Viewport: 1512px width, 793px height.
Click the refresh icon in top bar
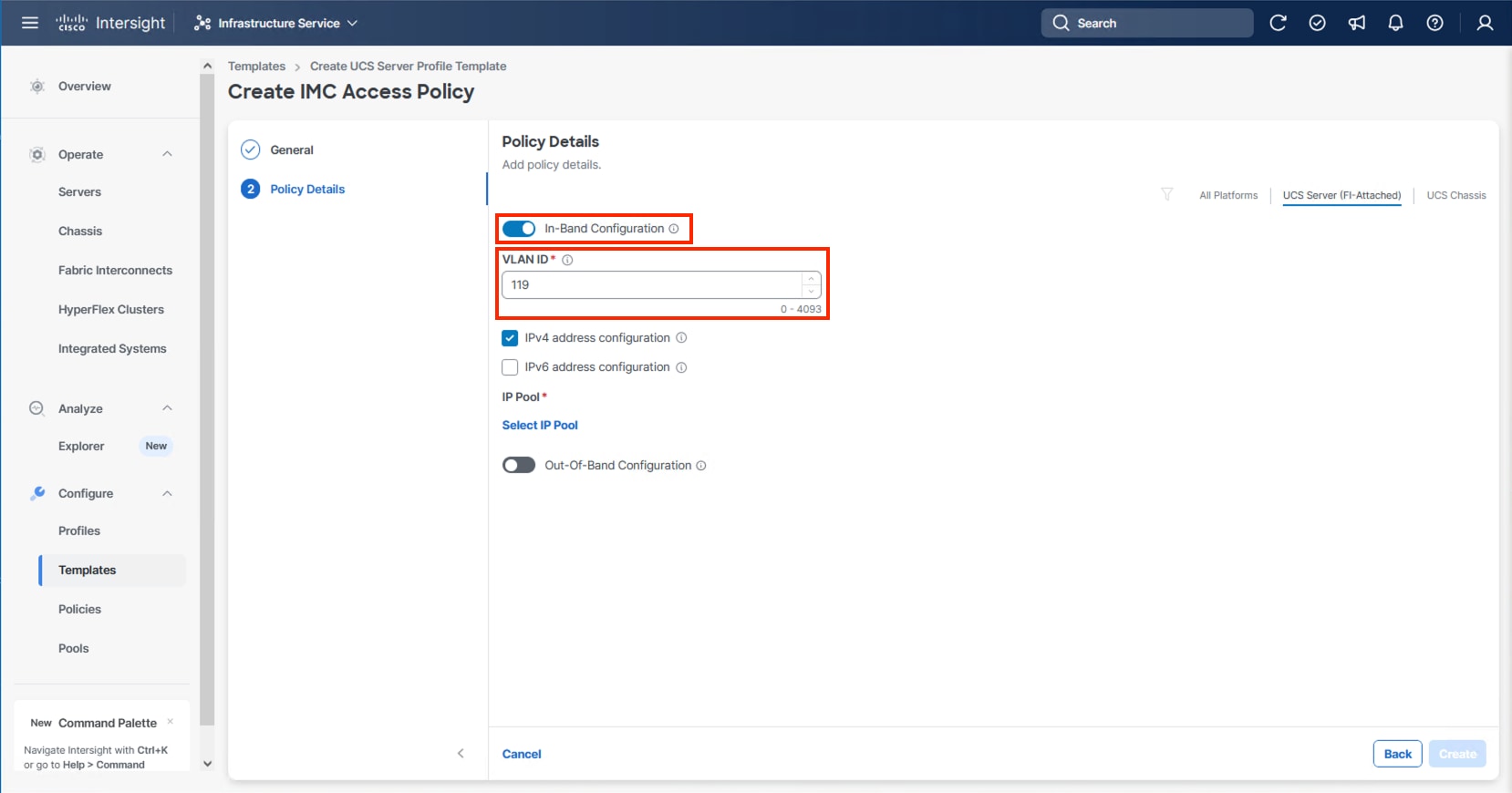1278,23
